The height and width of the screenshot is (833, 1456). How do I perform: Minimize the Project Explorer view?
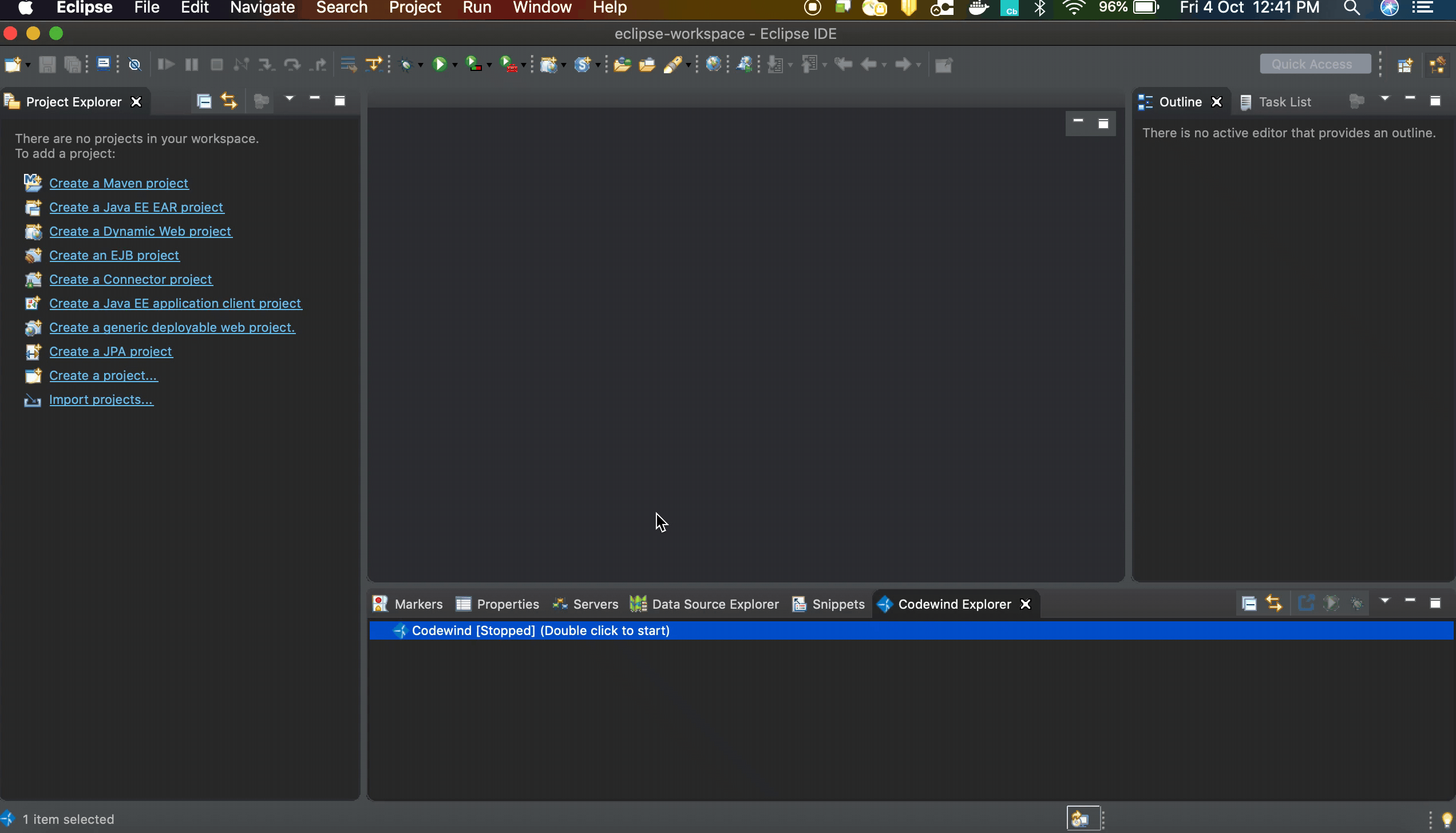point(314,100)
